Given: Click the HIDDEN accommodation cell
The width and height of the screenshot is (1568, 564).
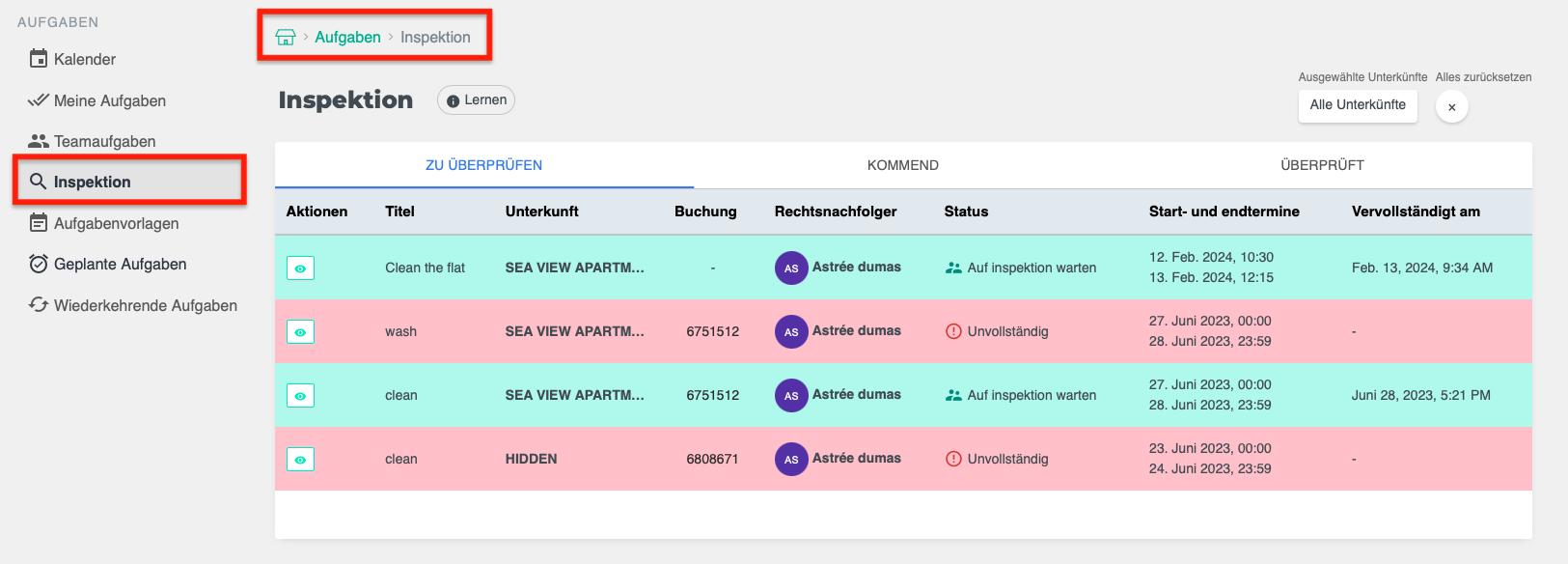Looking at the screenshot, I should [x=531, y=459].
